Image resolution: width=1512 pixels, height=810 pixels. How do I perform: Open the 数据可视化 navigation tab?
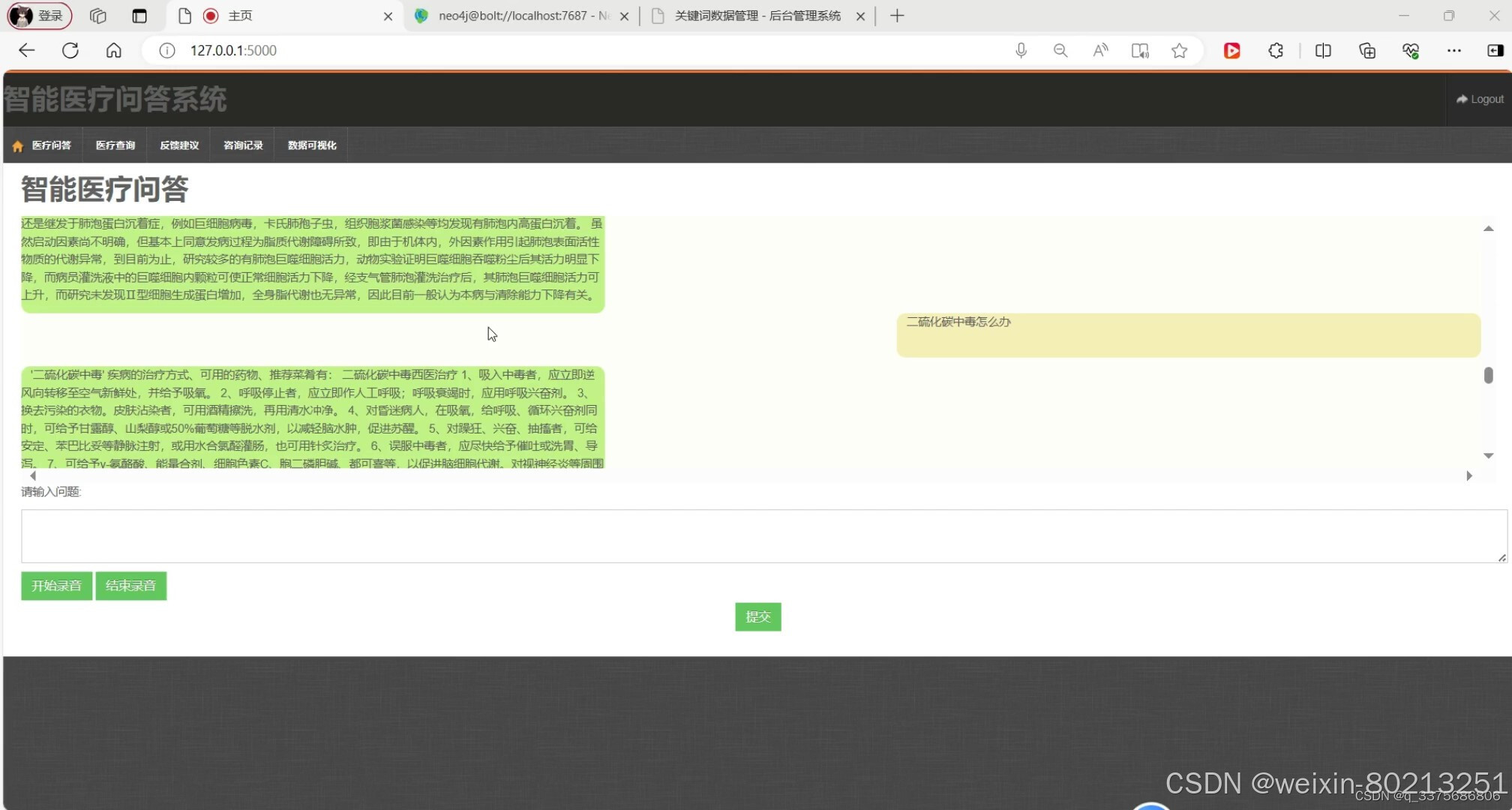click(312, 145)
